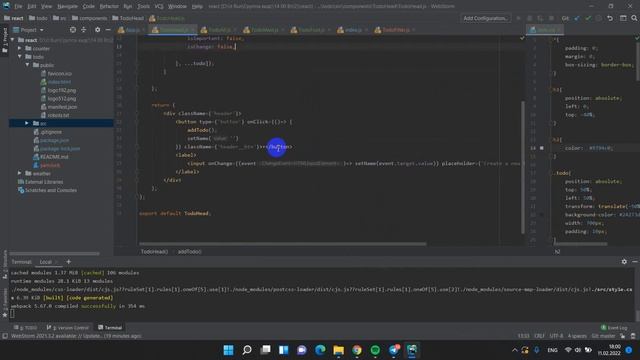
Task: Open the Refactor menu
Action: point(109,7)
